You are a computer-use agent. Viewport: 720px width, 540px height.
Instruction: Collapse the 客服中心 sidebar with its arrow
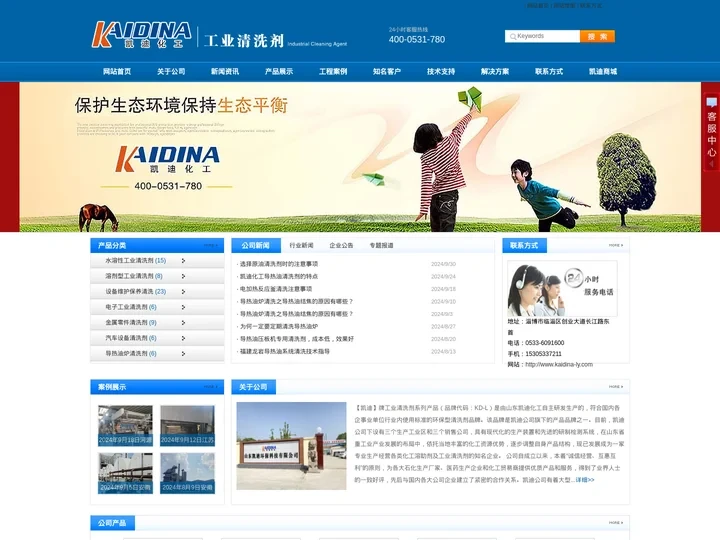[x=711, y=163]
